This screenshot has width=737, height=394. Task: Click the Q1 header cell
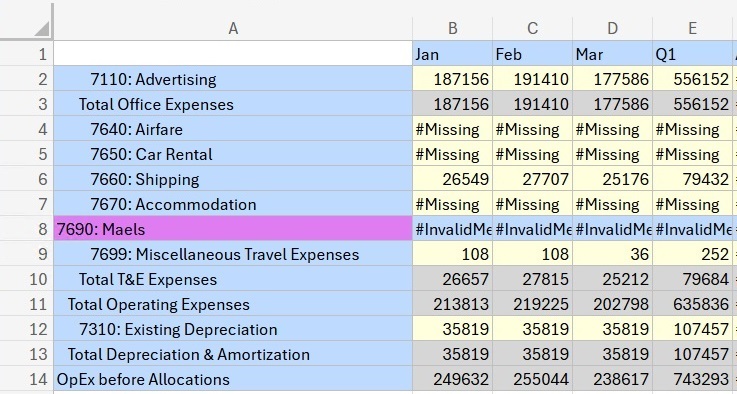(692, 54)
